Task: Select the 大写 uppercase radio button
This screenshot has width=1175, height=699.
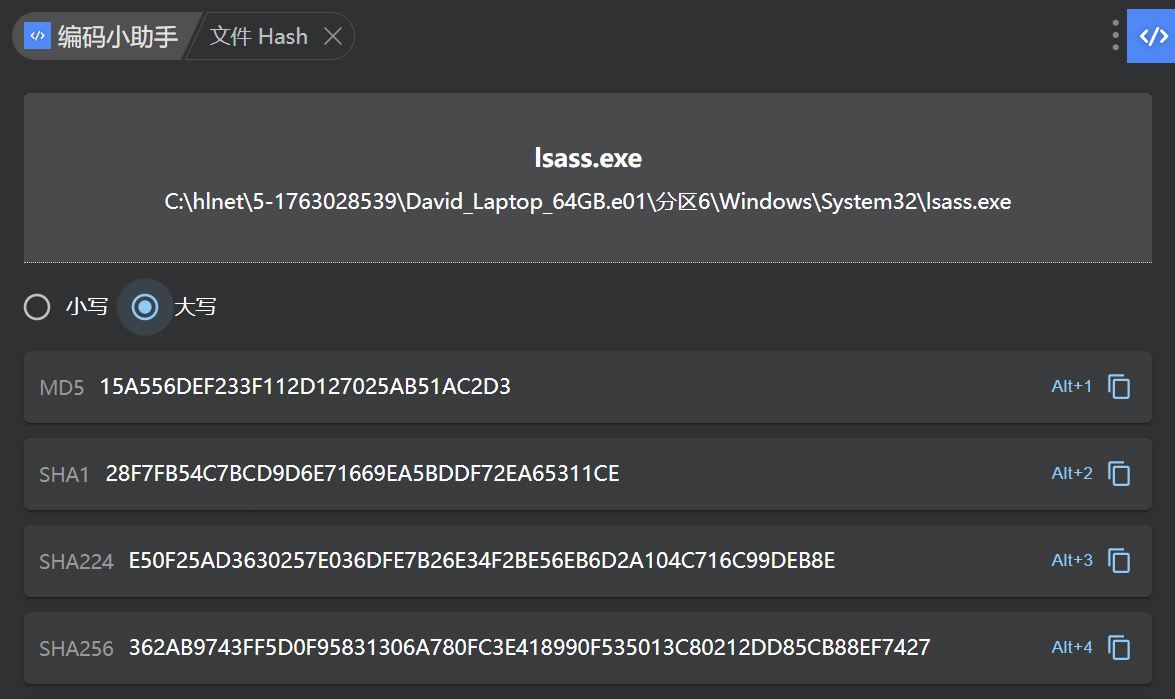Action: pyautogui.click(x=145, y=307)
